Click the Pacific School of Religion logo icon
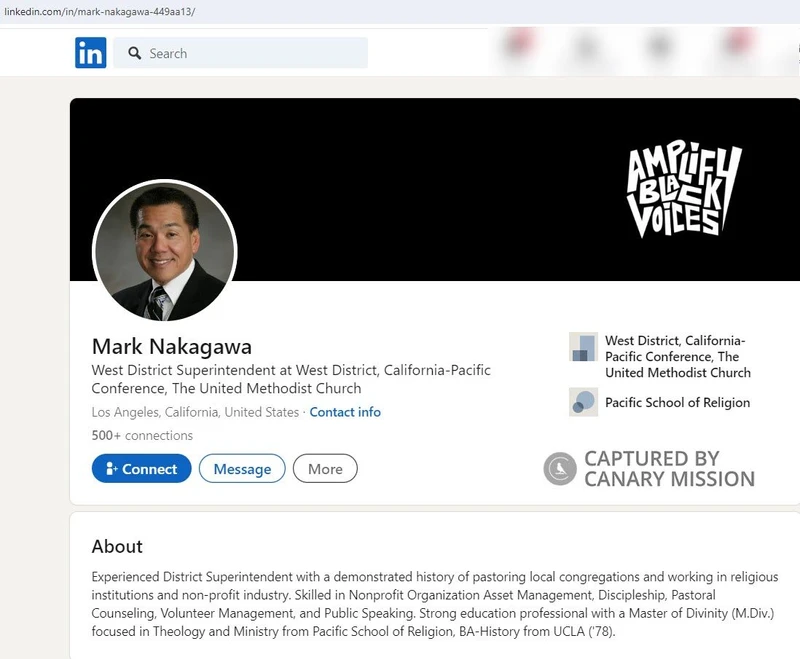The height and width of the screenshot is (659, 800). click(583, 402)
